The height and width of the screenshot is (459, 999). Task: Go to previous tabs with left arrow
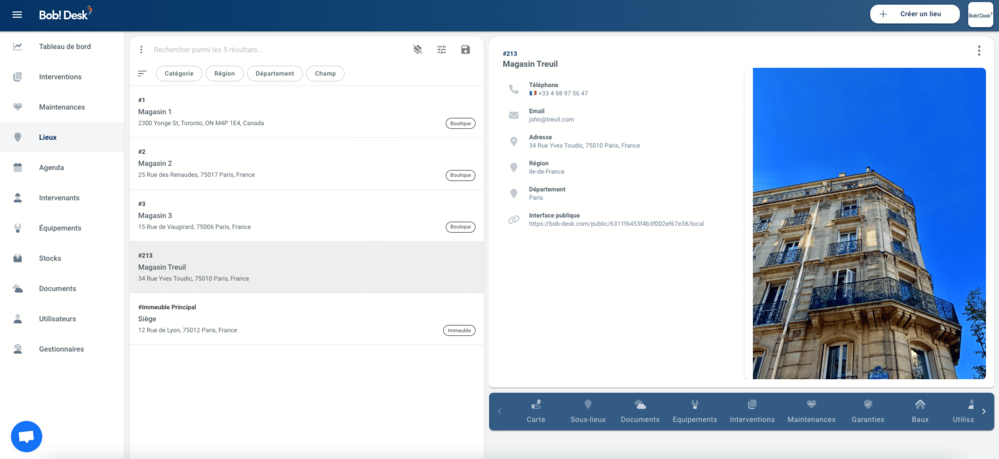tap(499, 411)
